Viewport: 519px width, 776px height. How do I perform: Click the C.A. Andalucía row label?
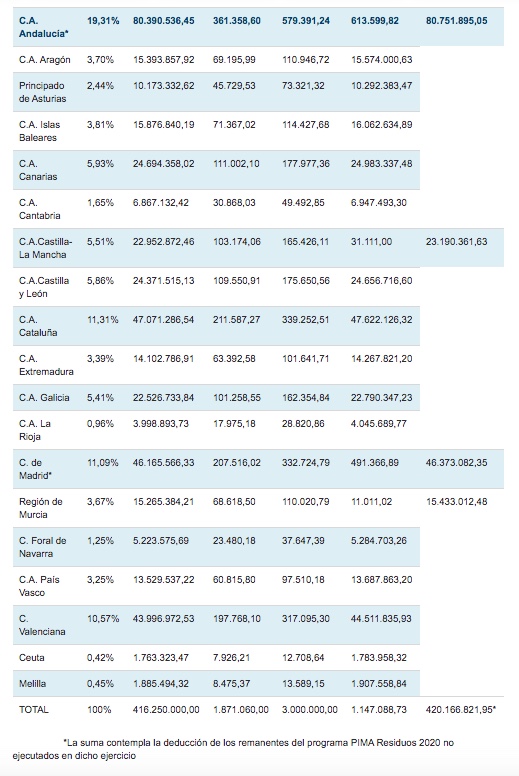[x=44, y=27]
